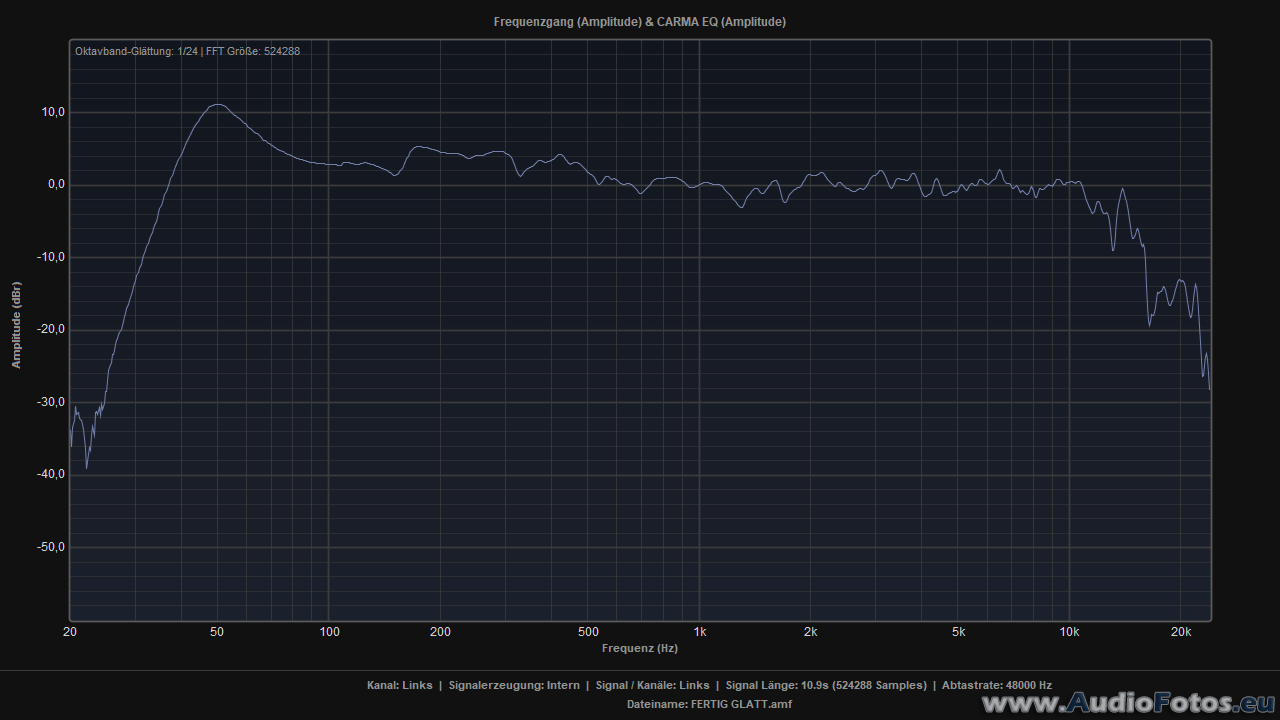
Task: Click the chart title 'Frequenzgang (Amplitude) & CARMA EQ (Amplitude)'
Action: (x=640, y=22)
